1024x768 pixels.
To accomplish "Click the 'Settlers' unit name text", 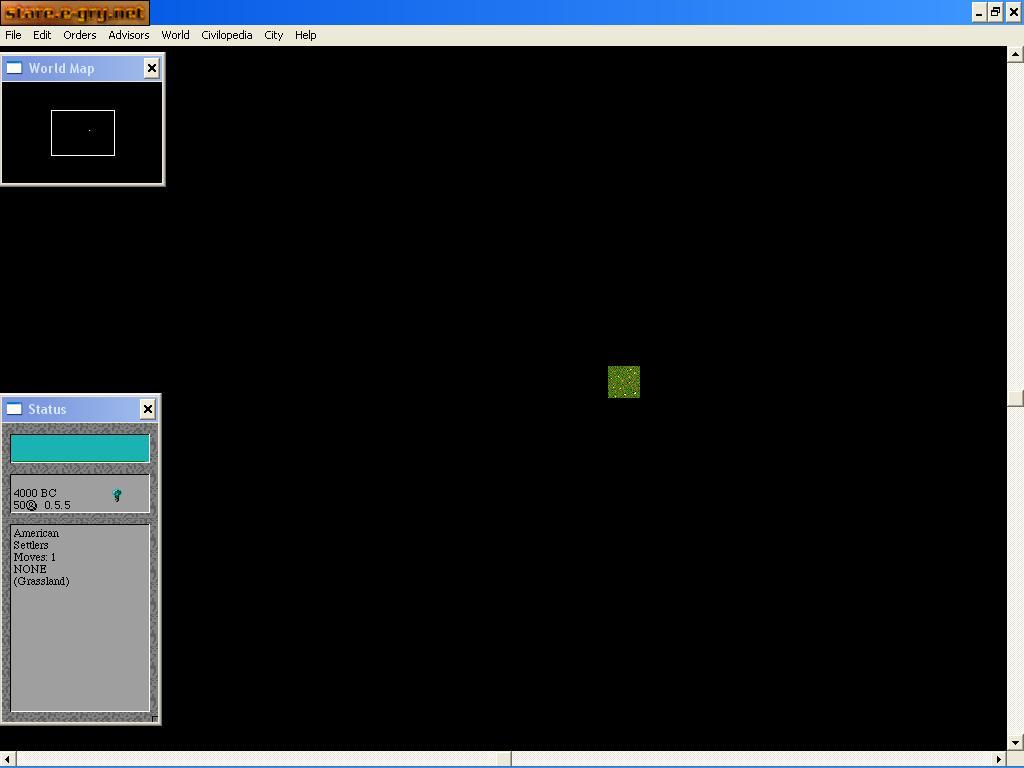I will click(x=31, y=545).
